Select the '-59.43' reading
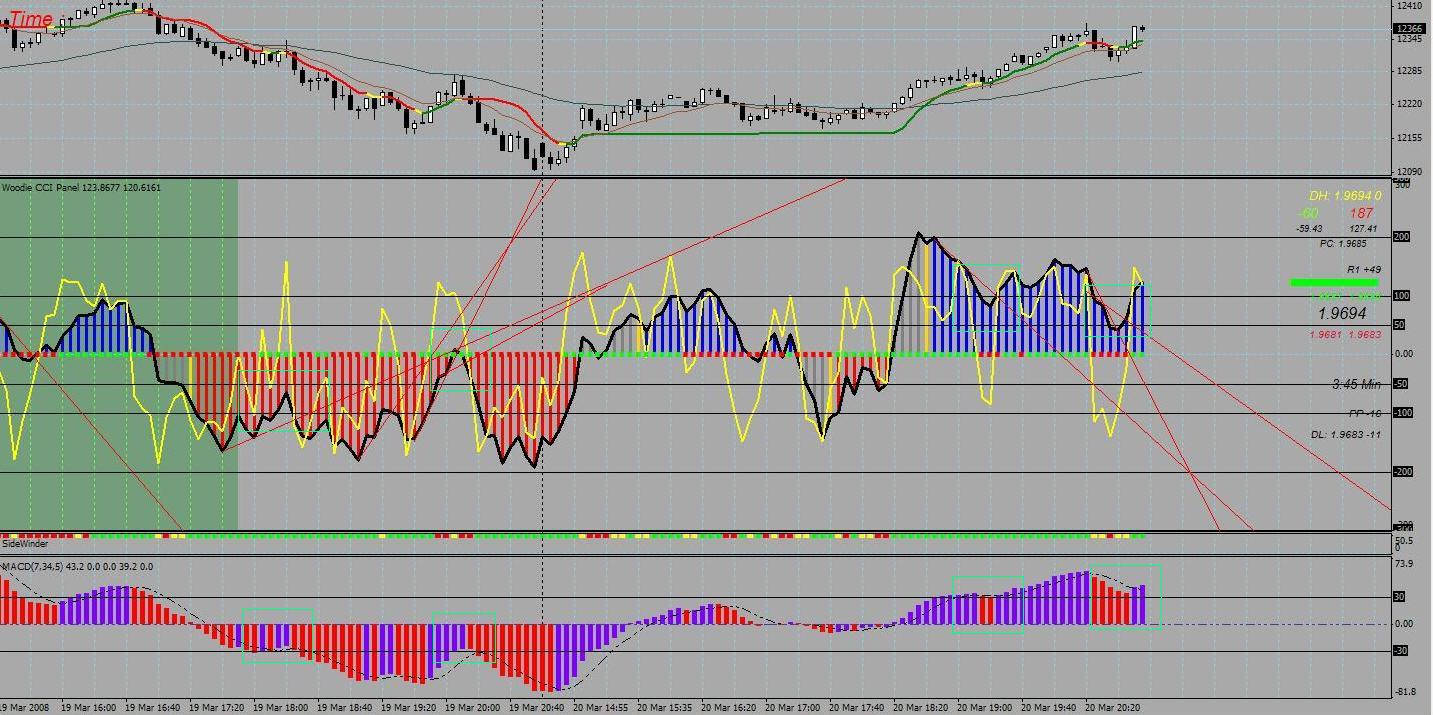 tap(1309, 229)
